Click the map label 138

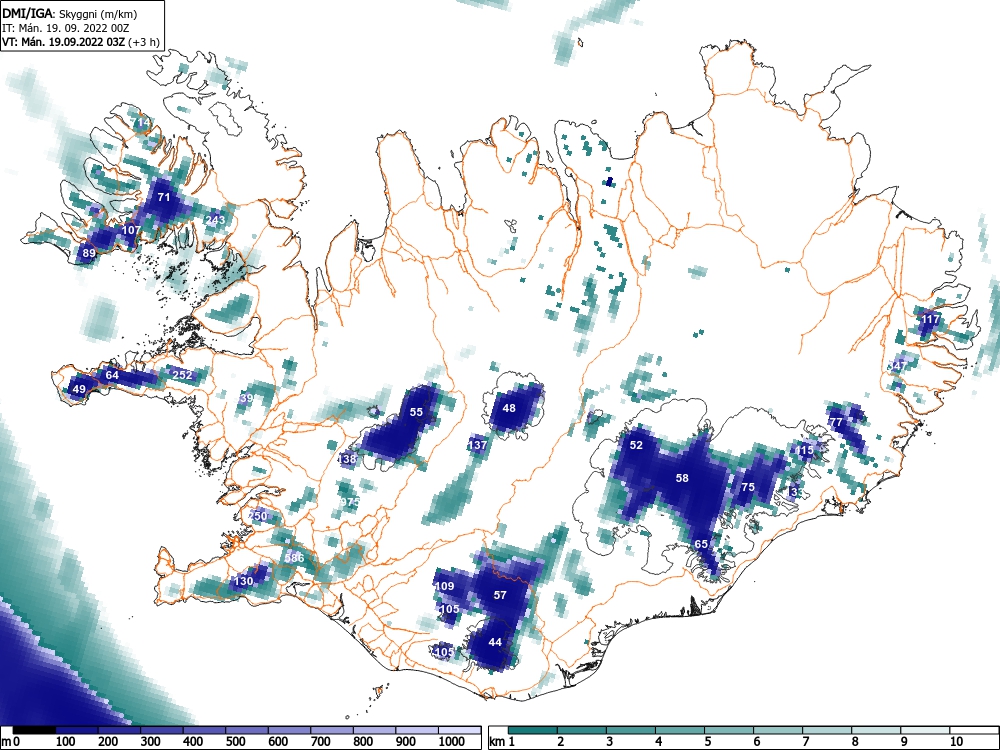click(x=347, y=459)
